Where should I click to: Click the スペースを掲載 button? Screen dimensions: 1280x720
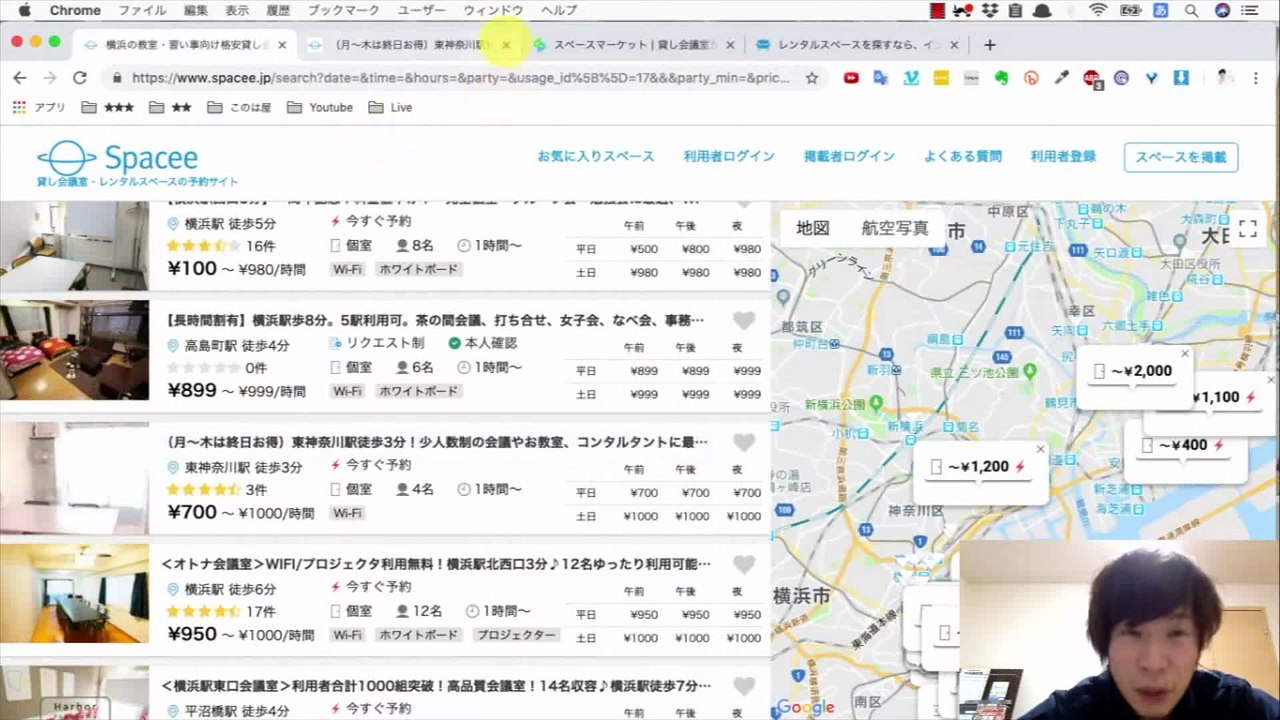click(x=1181, y=157)
